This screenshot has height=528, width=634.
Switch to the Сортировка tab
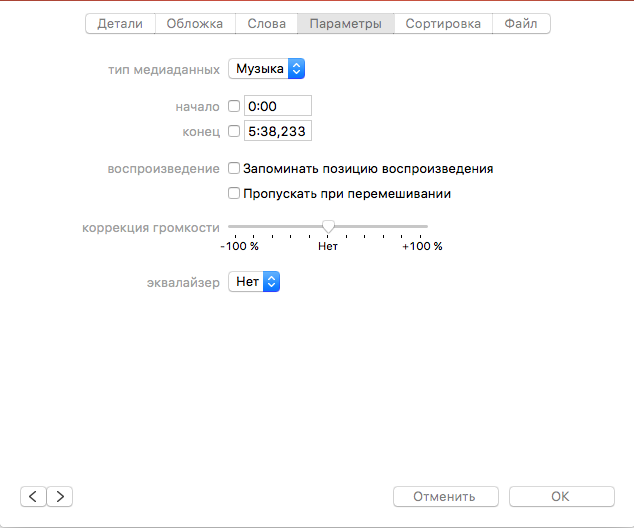point(443,23)
